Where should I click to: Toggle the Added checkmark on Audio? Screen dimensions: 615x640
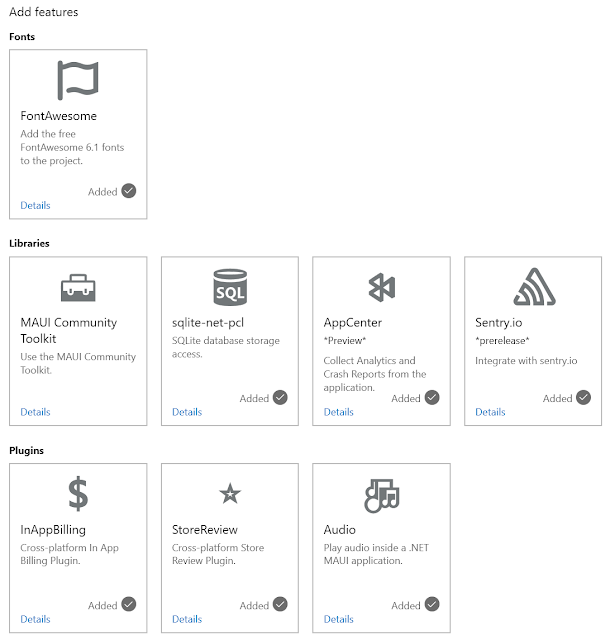click(x=432, y=604)
